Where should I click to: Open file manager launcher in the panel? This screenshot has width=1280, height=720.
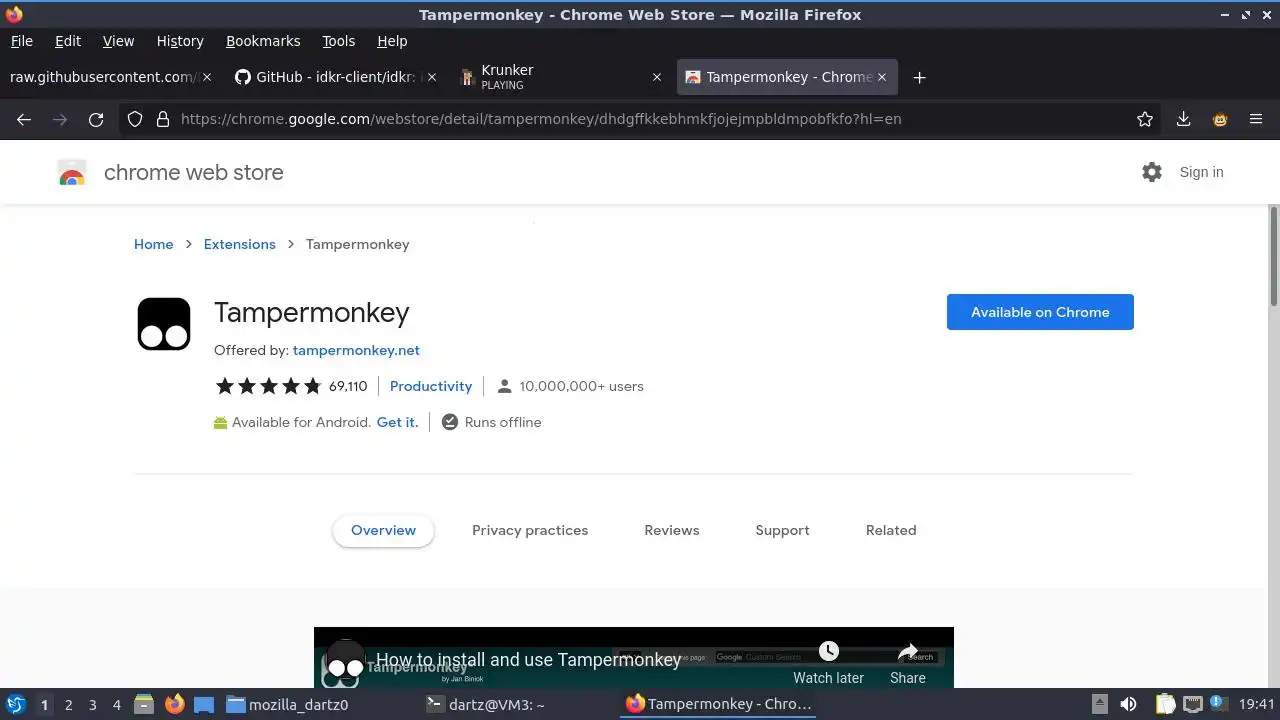144,704
